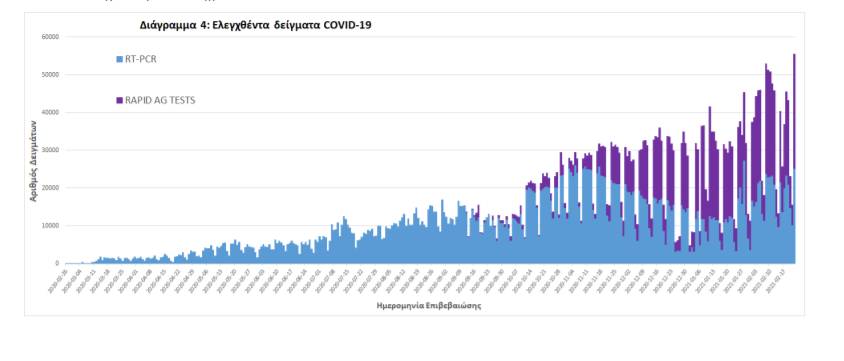The image size is (844, 361).
Task: Select the x-axis title Ημερομηνία Επιβεβαίωσης
Action: (429, 306)
